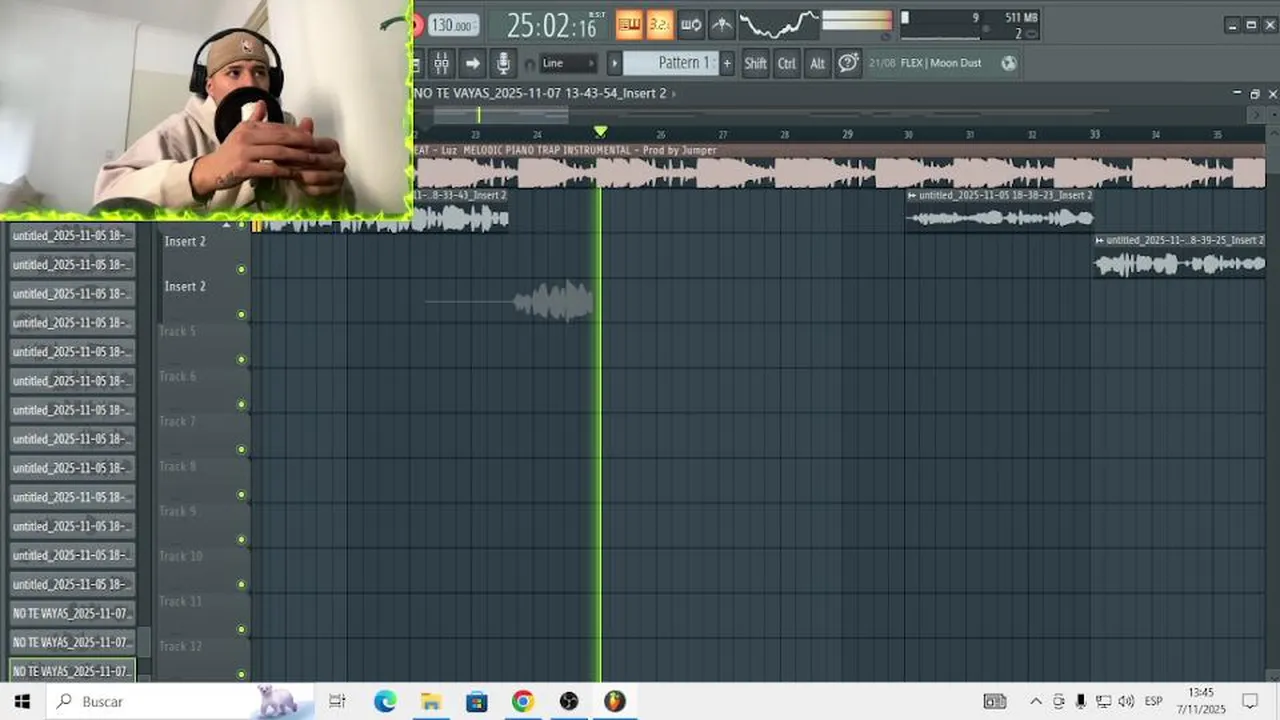Select the Luz MELODIC PIANO TRAP INSTRUMENTAL beat clip
The image size is (1280, 720).
pyautogui.click(x=840, y=166)
